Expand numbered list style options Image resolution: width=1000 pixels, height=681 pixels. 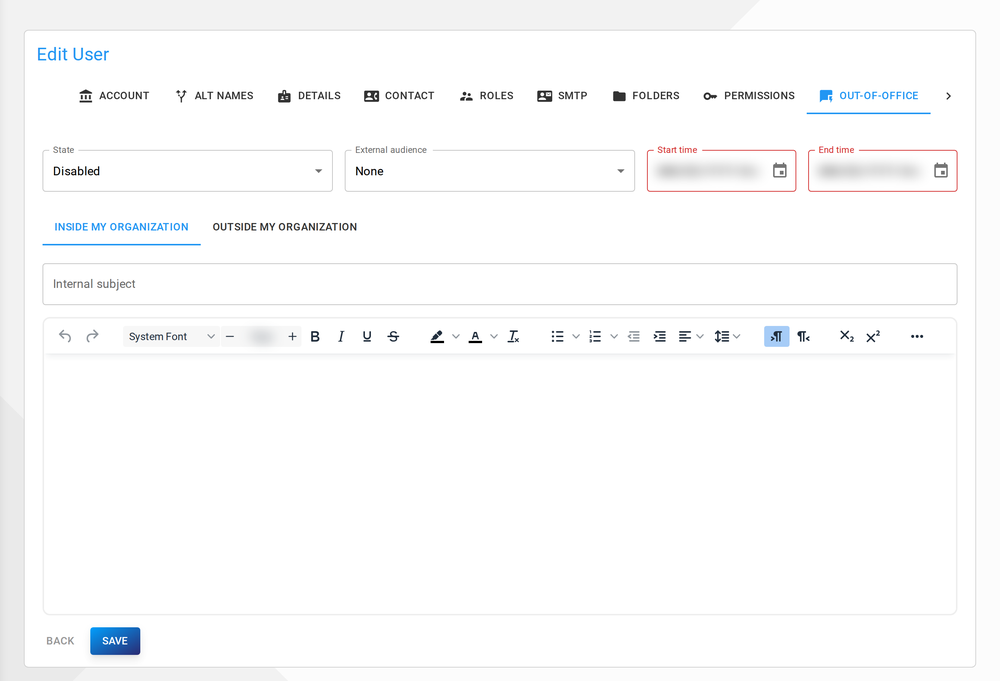[x=614, y=336]
